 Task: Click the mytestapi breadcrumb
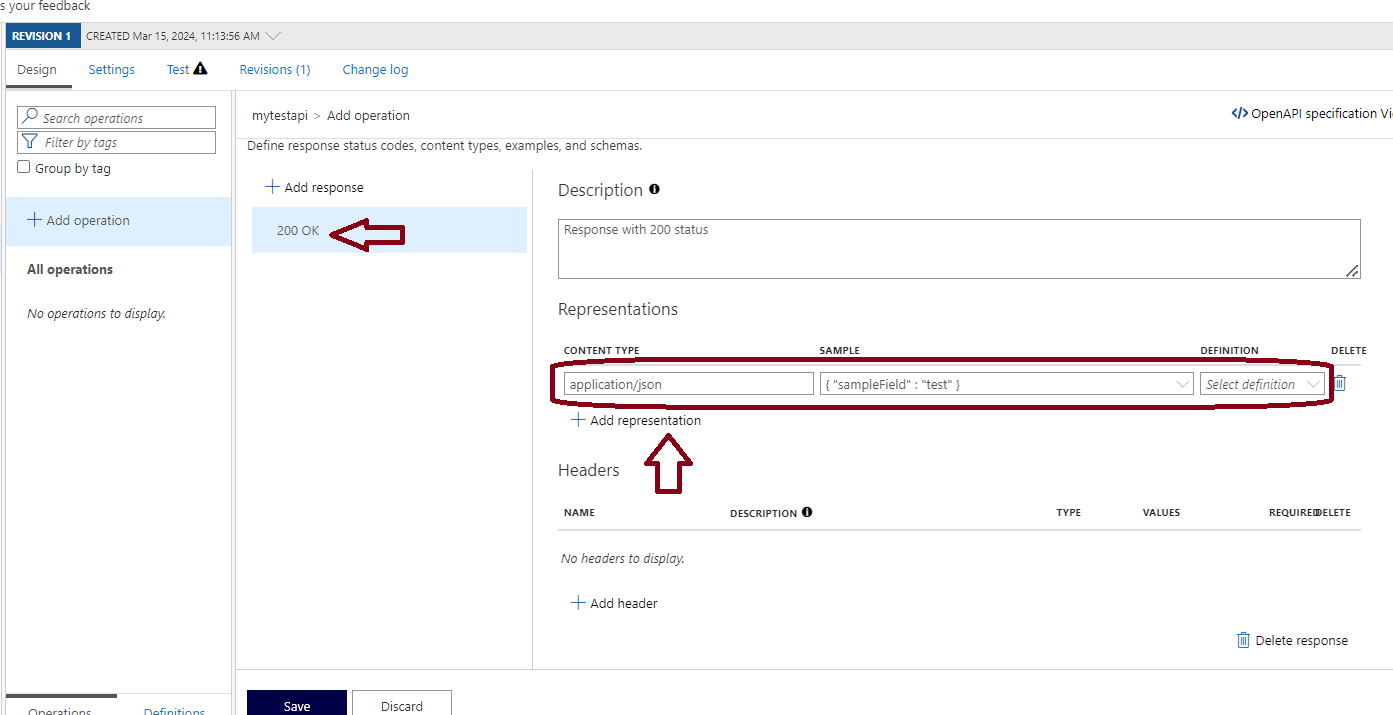point(280,115)
